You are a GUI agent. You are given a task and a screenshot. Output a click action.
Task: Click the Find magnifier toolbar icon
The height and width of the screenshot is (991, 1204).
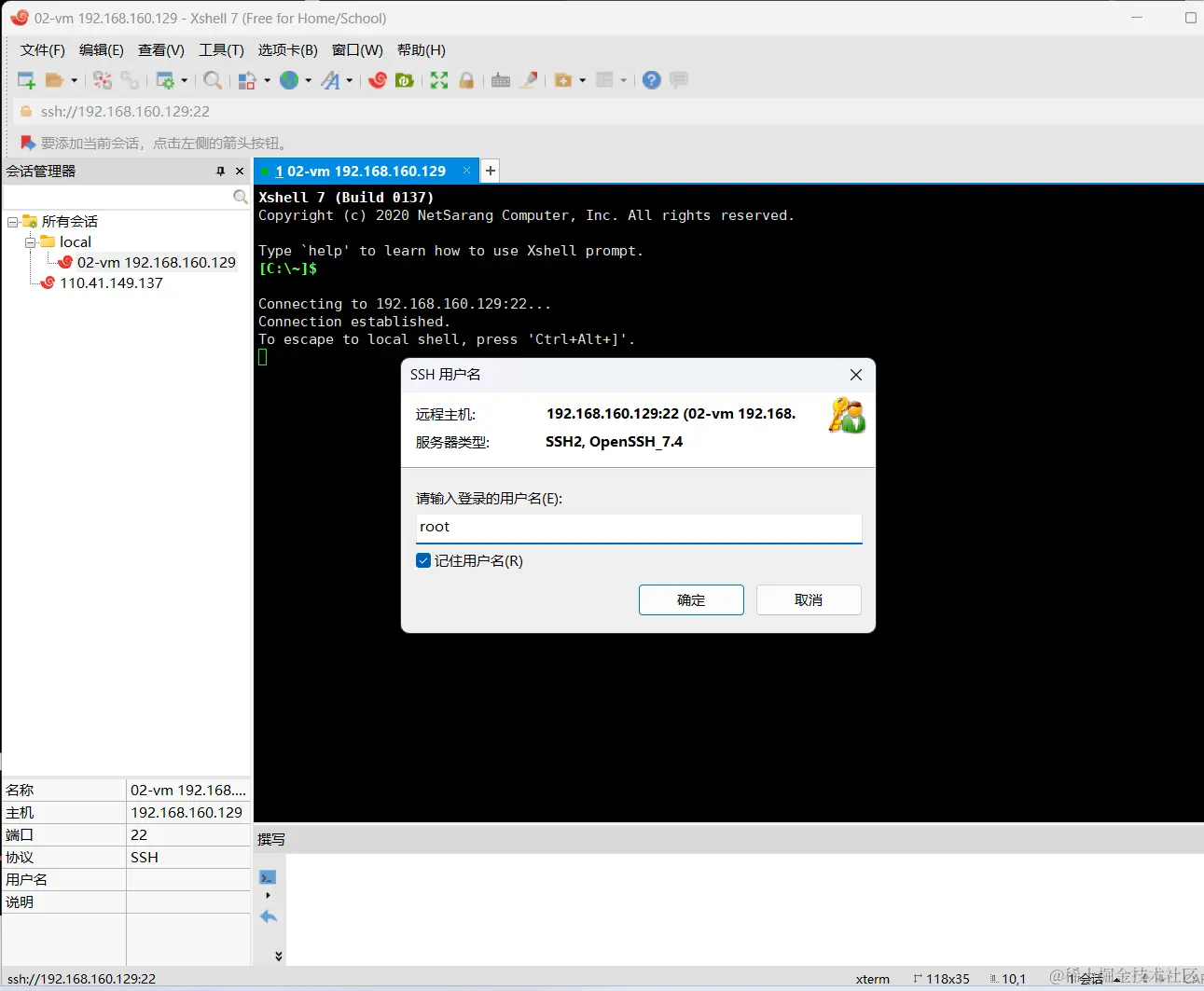tap(213, 80)
